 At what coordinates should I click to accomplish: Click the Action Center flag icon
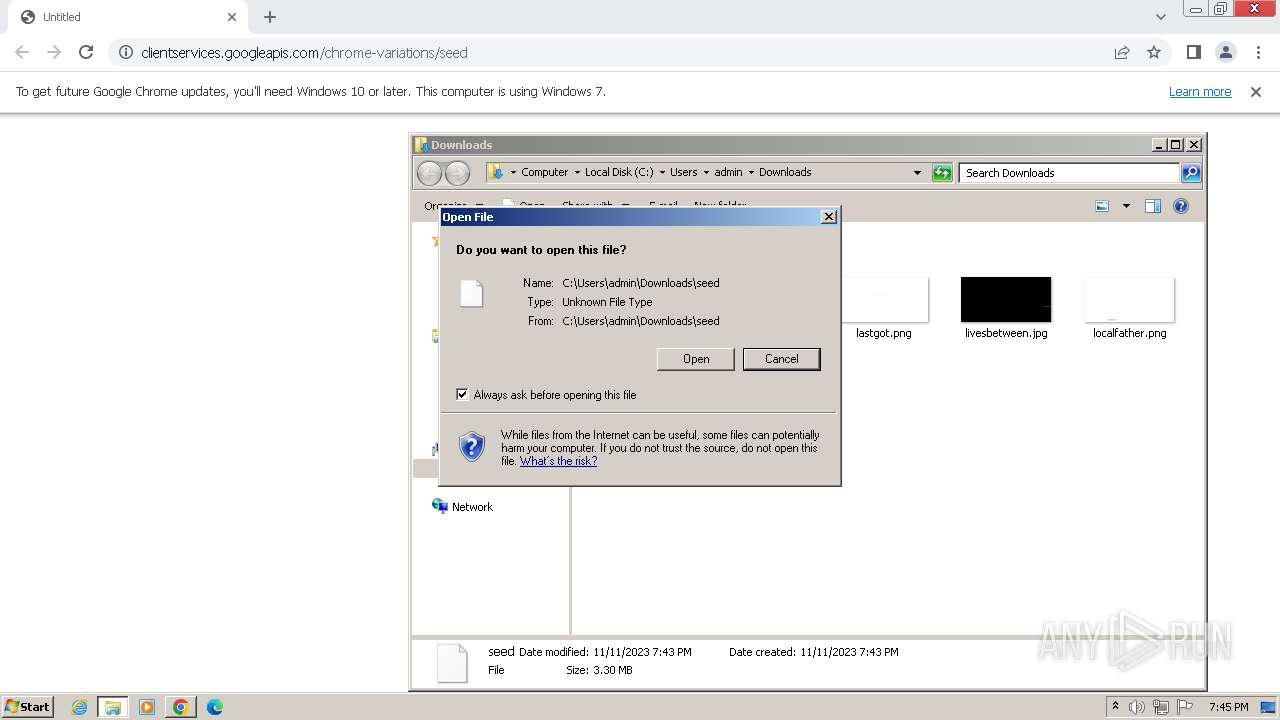click(1185, 707)
